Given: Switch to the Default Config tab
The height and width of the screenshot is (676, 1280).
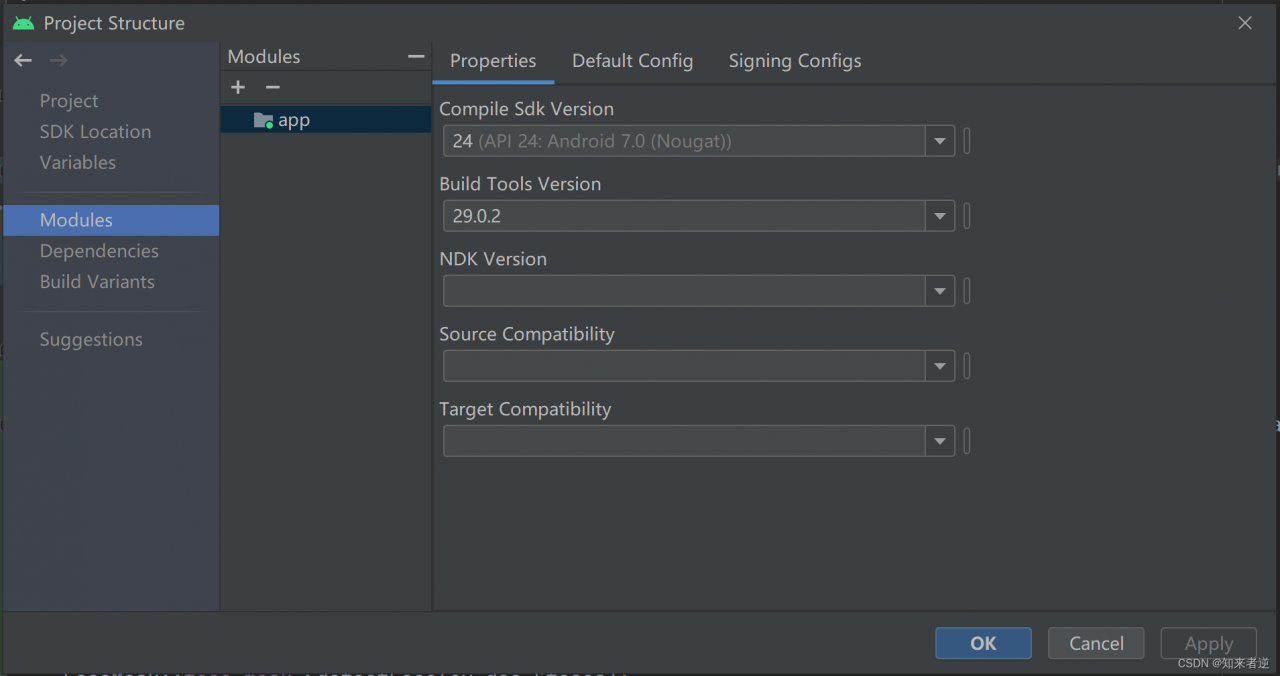Looking at the screenshot, I should (x=632, y=61).
